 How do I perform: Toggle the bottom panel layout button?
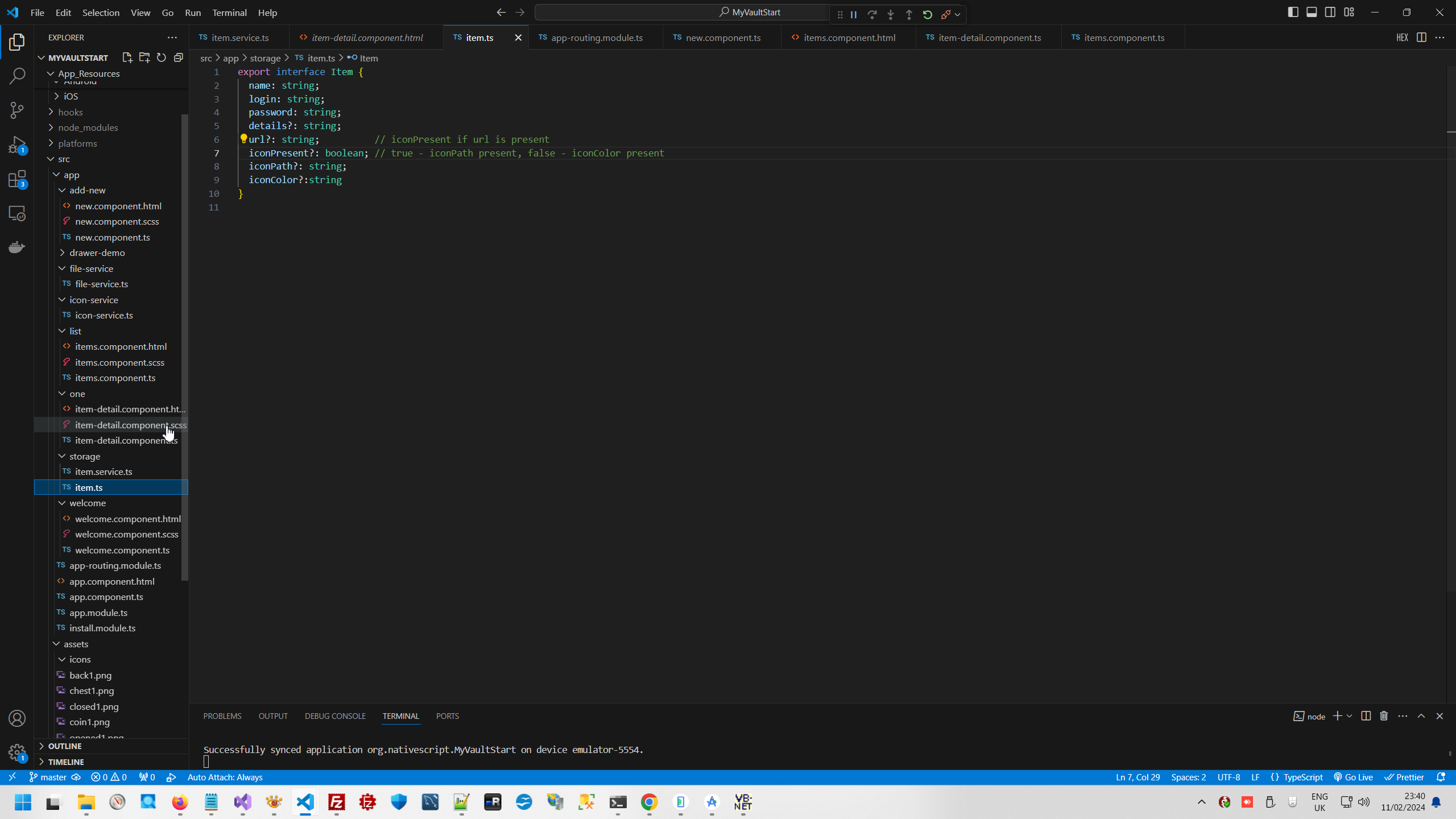[1312, 13]
